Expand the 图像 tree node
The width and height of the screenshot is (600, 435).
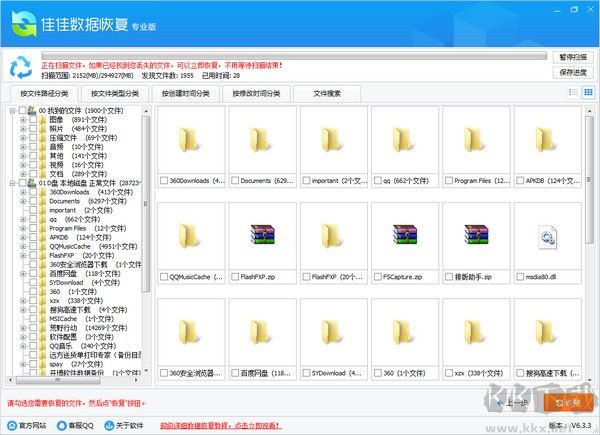[23, 120]
